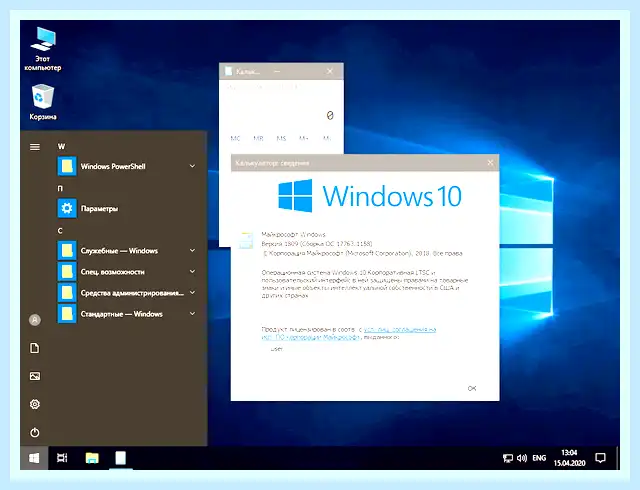The width and height of the screenshot is (640, 490).
Task: Open the license terms link in about dialog
Action: 349,333
